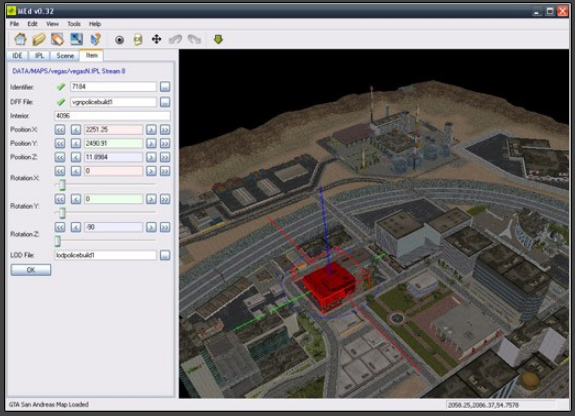Decrease Position Z with the double-left arrow
Image resolution: width=575 pixels, height=416 pixels.
pyautogui.click(x=60, y=157)
